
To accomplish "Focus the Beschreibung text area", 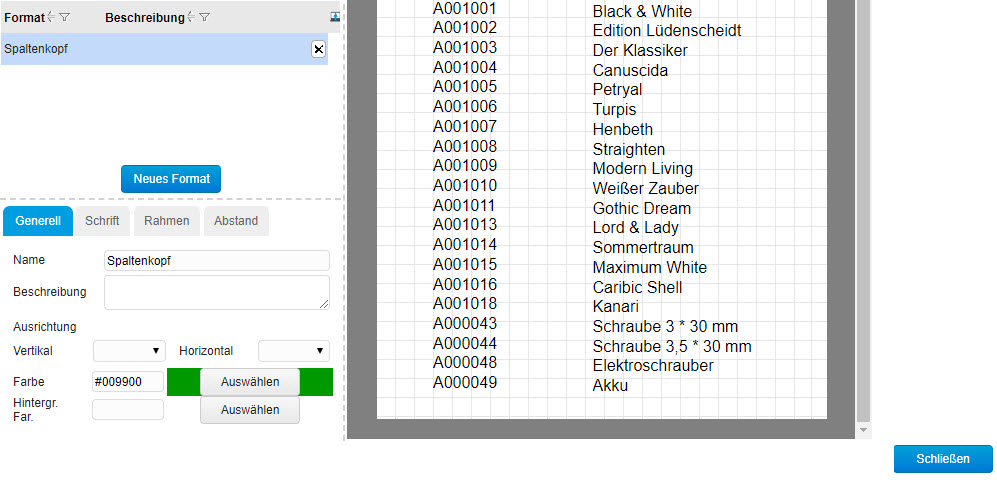I will tap(217, 292).
